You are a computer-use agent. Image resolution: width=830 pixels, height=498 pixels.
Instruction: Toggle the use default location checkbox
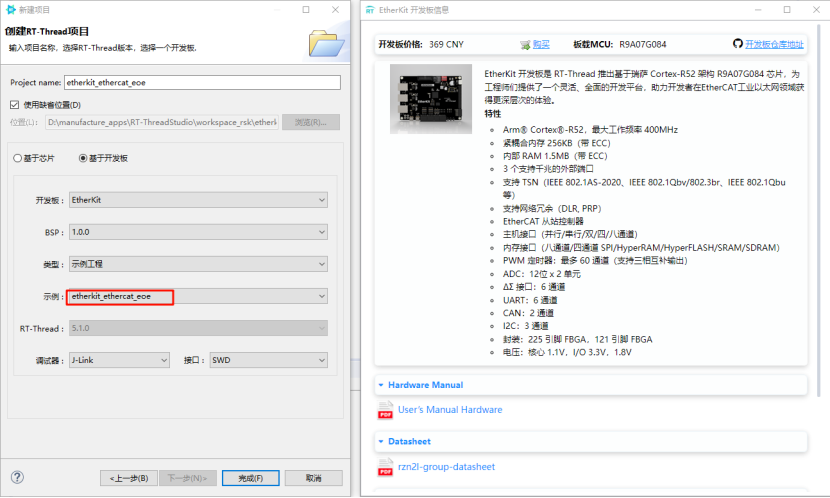pyautogui.click(x=15, y=105)
